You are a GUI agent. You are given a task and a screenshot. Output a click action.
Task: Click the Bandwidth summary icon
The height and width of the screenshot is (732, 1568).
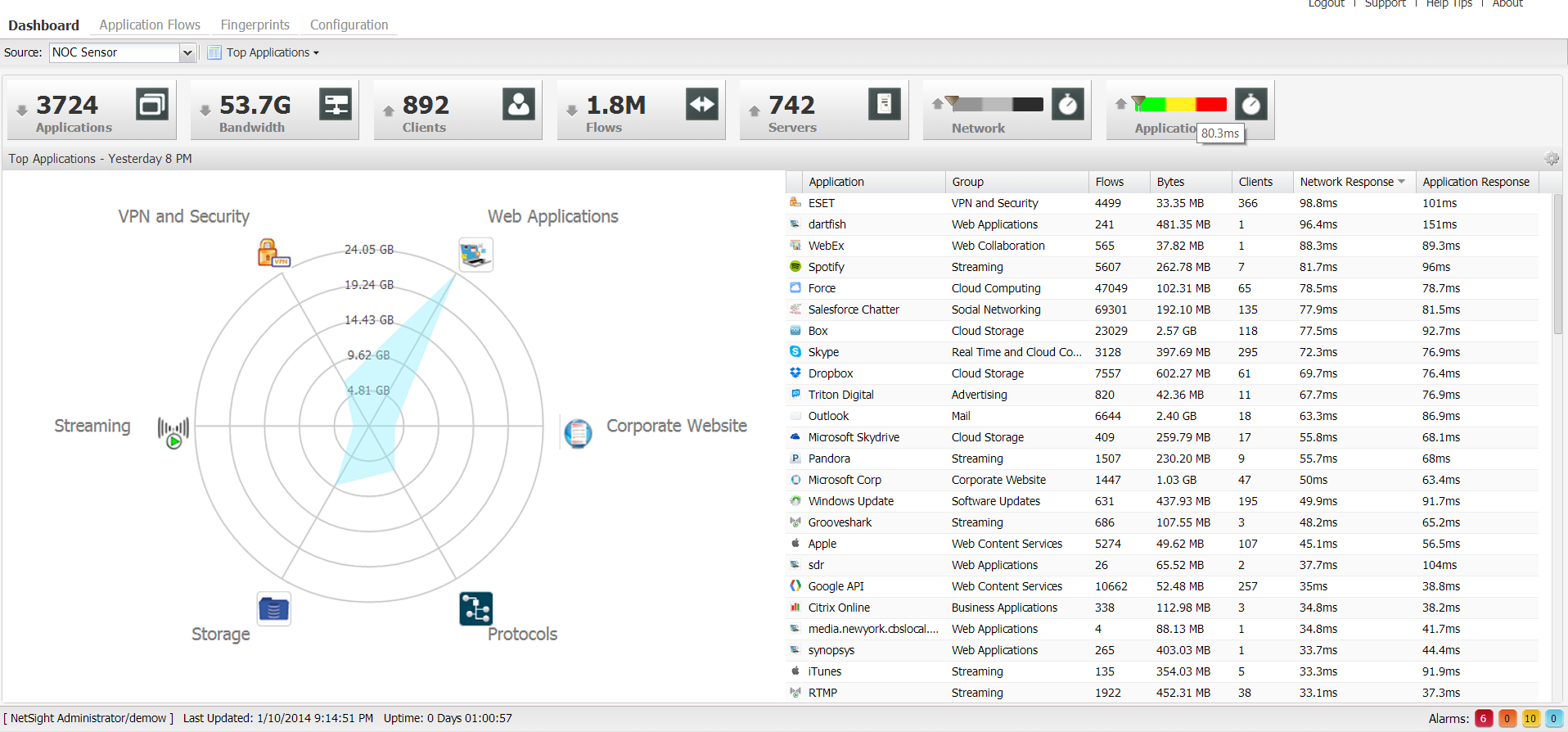point(336,104)
